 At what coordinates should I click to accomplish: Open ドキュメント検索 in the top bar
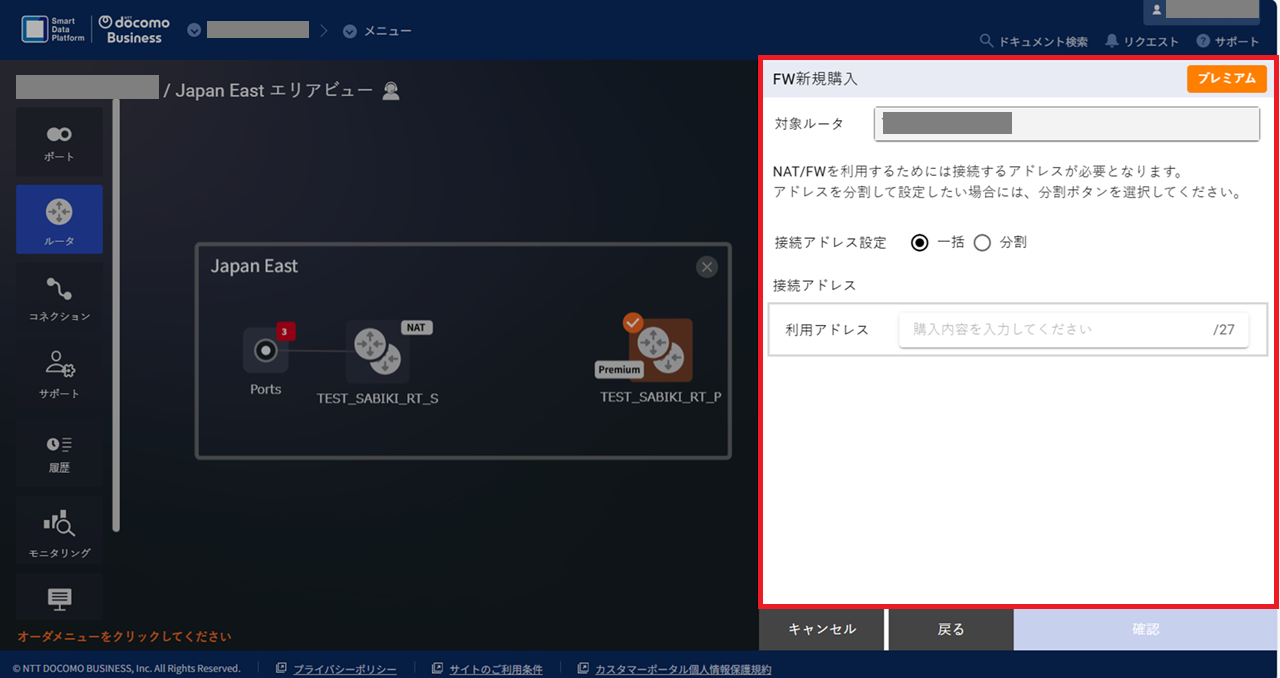coord(1034,42)
